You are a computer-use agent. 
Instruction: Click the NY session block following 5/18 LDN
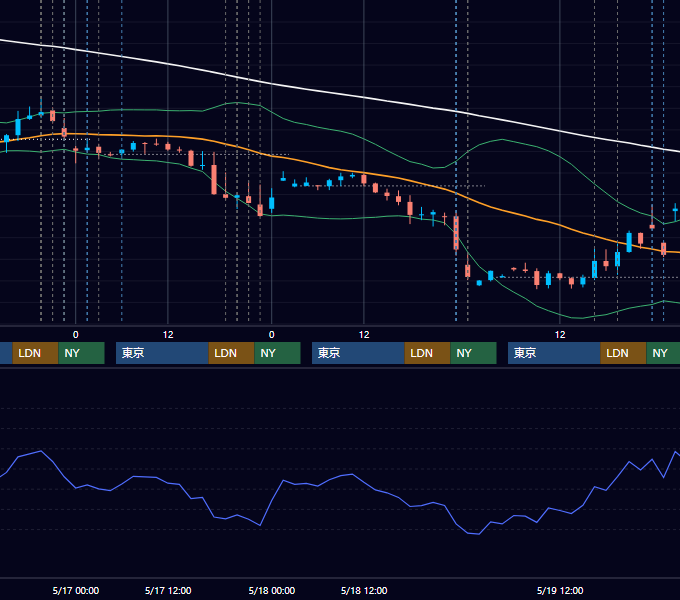pos(474,353)
